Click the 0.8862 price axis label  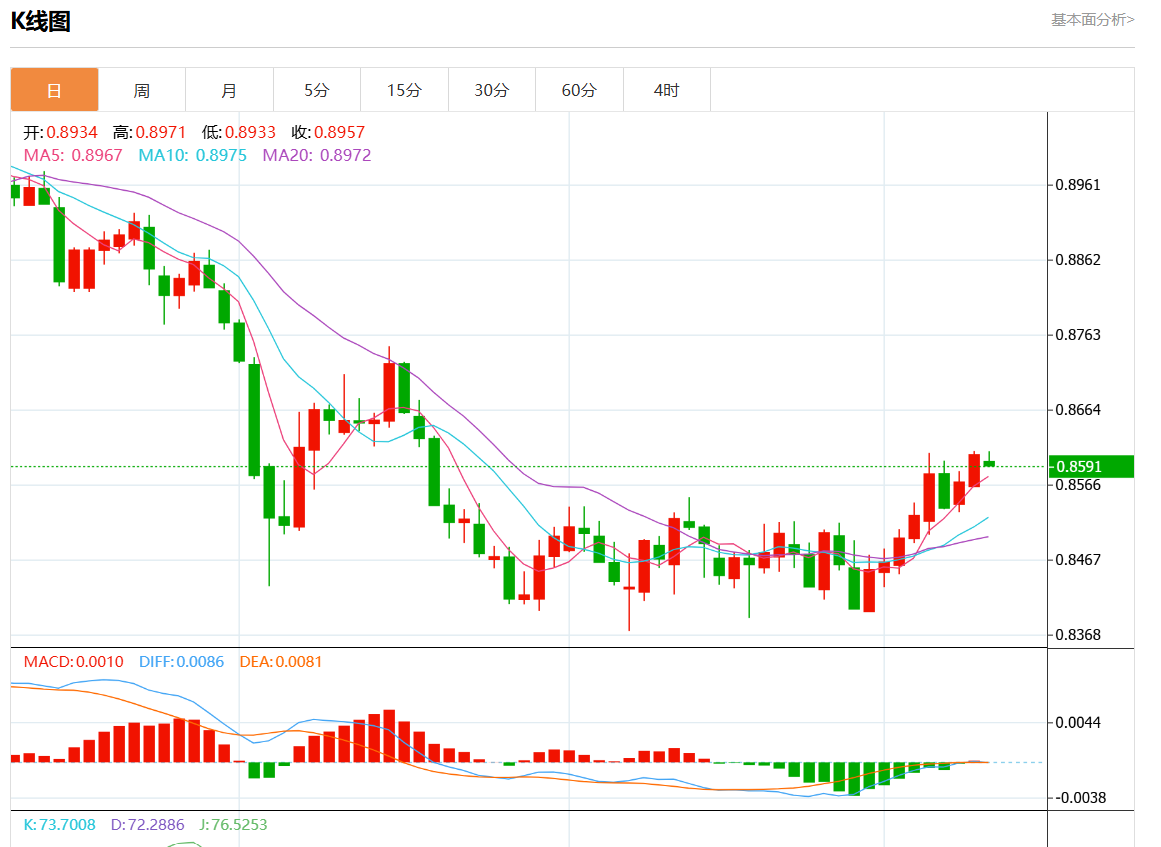coord(1078,260)
